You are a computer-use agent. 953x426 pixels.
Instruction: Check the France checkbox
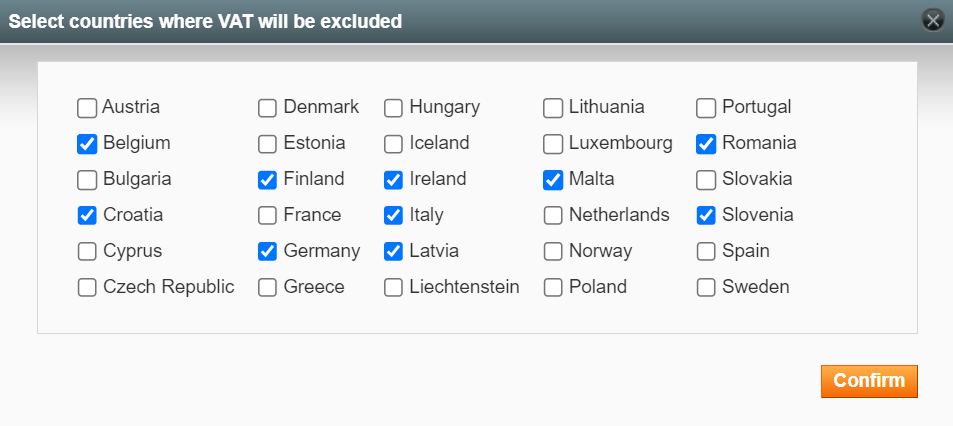[x=268, y=216]
